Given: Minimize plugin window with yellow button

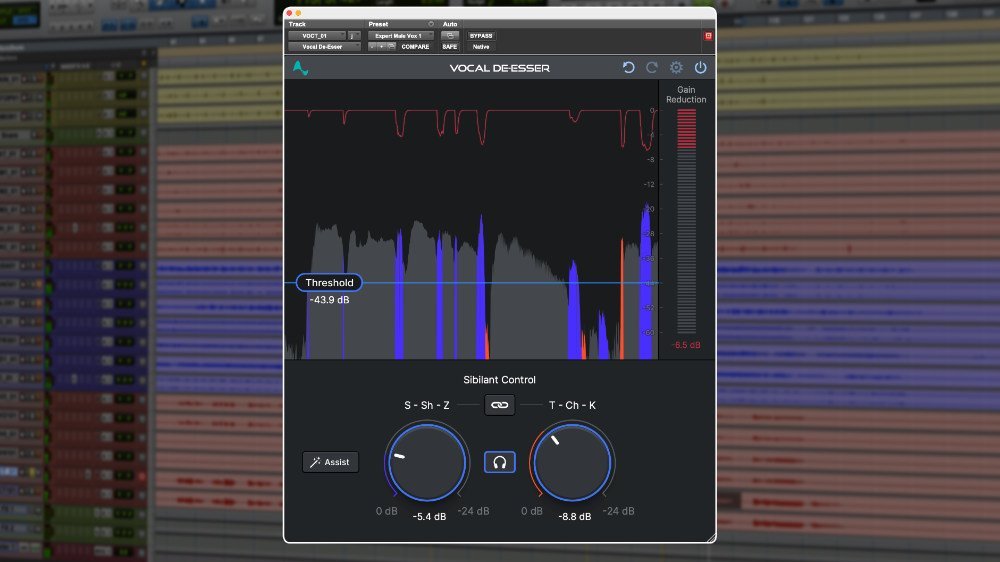Looking at the screenshot, I should pos(298,13).
